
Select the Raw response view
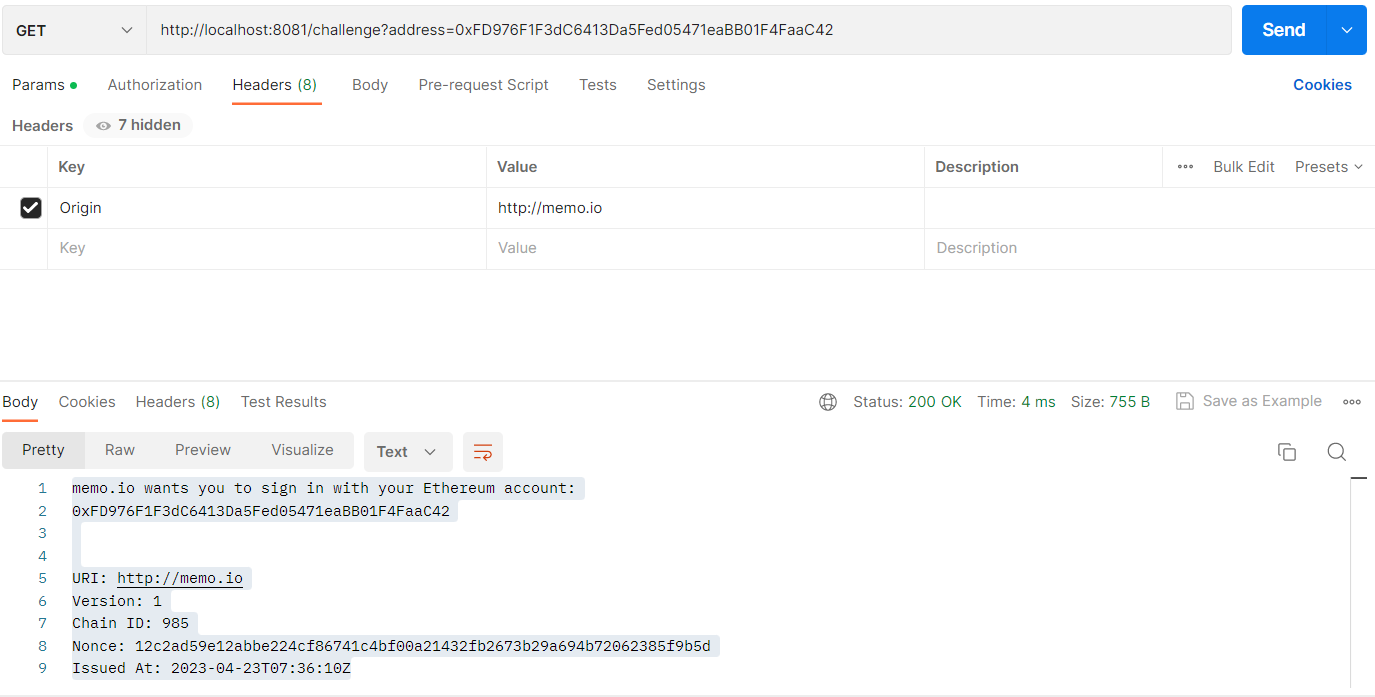(120, 450)
